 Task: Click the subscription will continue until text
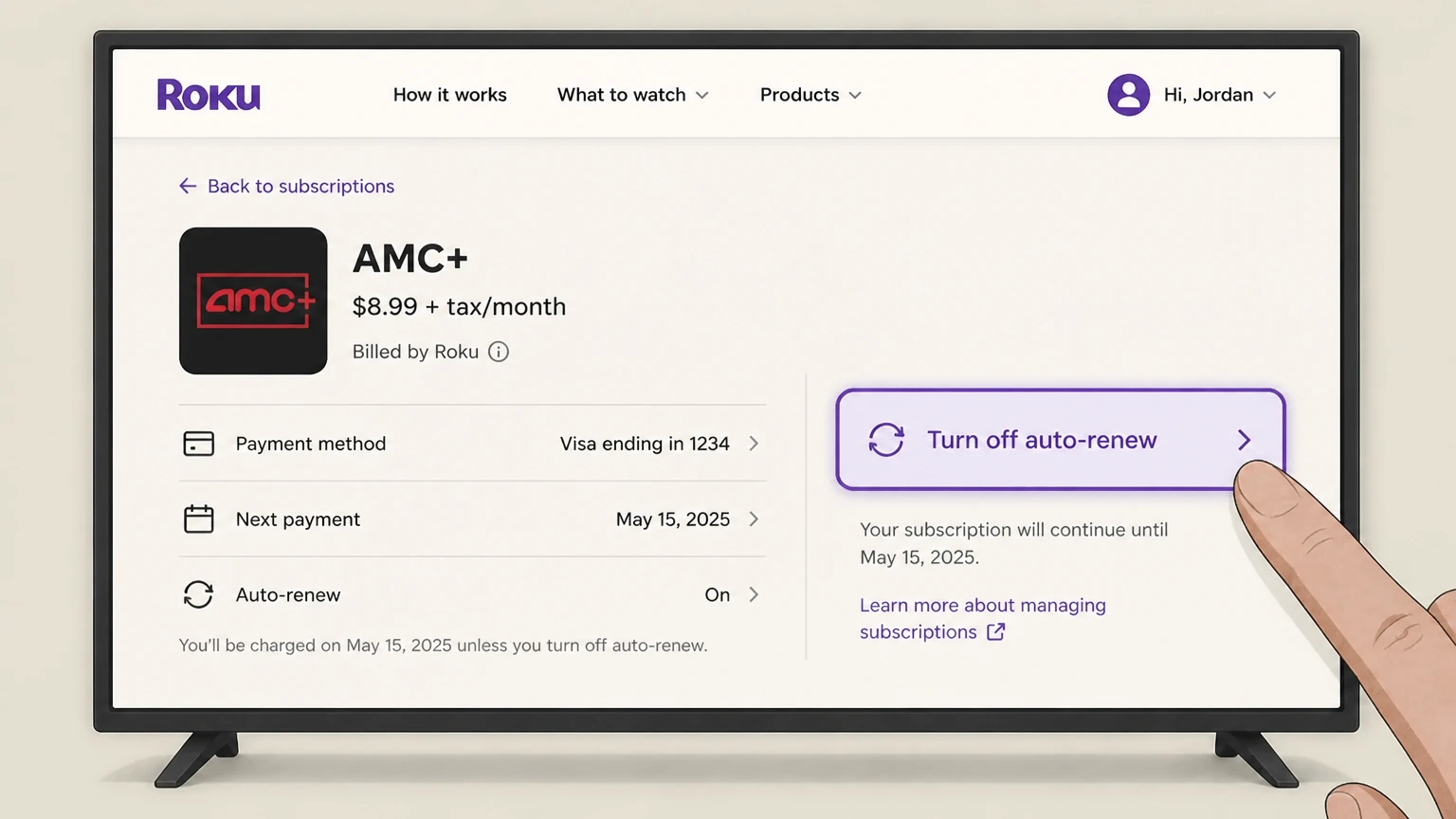(x=1013, y=543)
